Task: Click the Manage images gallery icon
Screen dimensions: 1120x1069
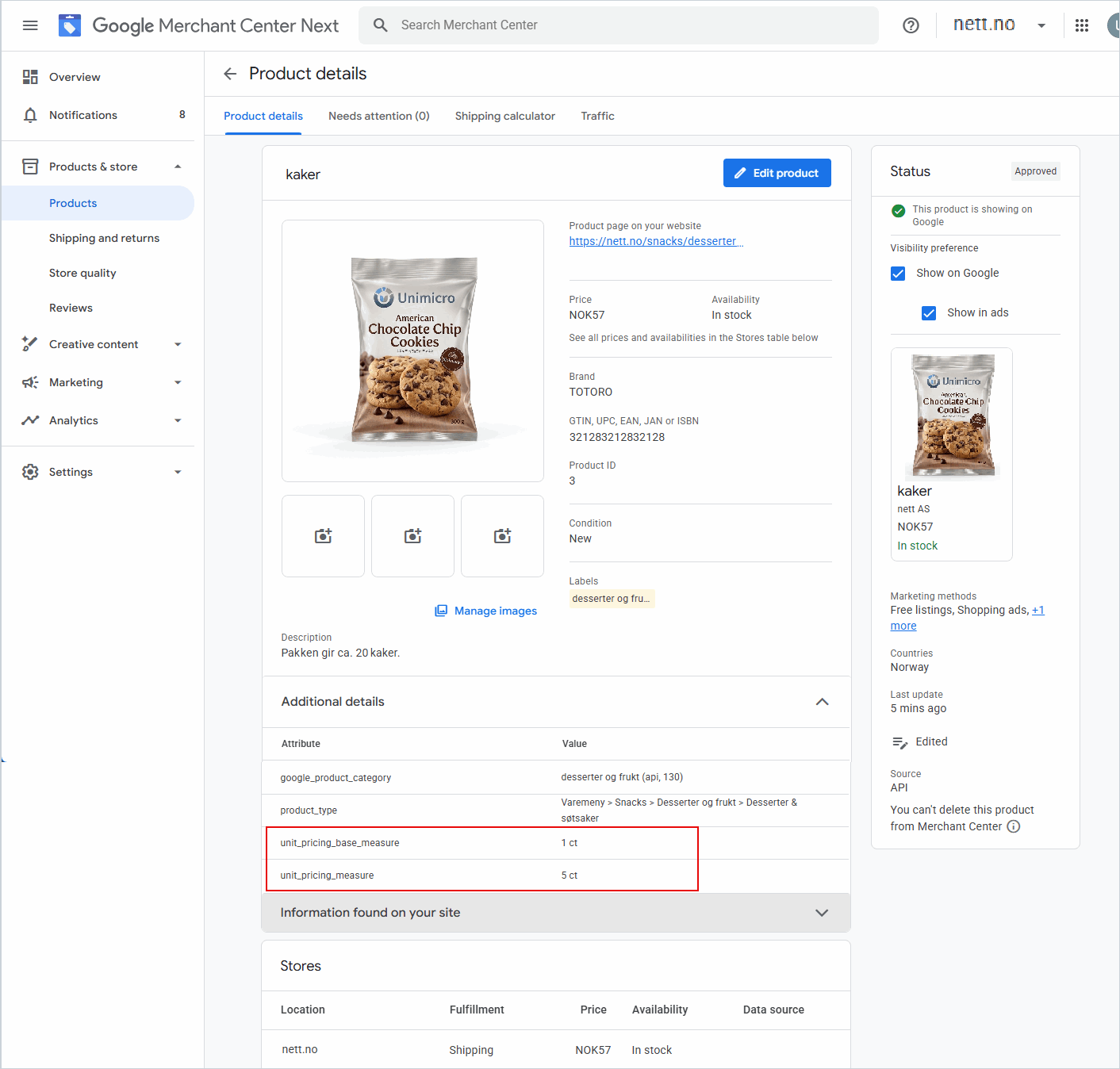Action: pyautogui.click(x=441, y=611)
